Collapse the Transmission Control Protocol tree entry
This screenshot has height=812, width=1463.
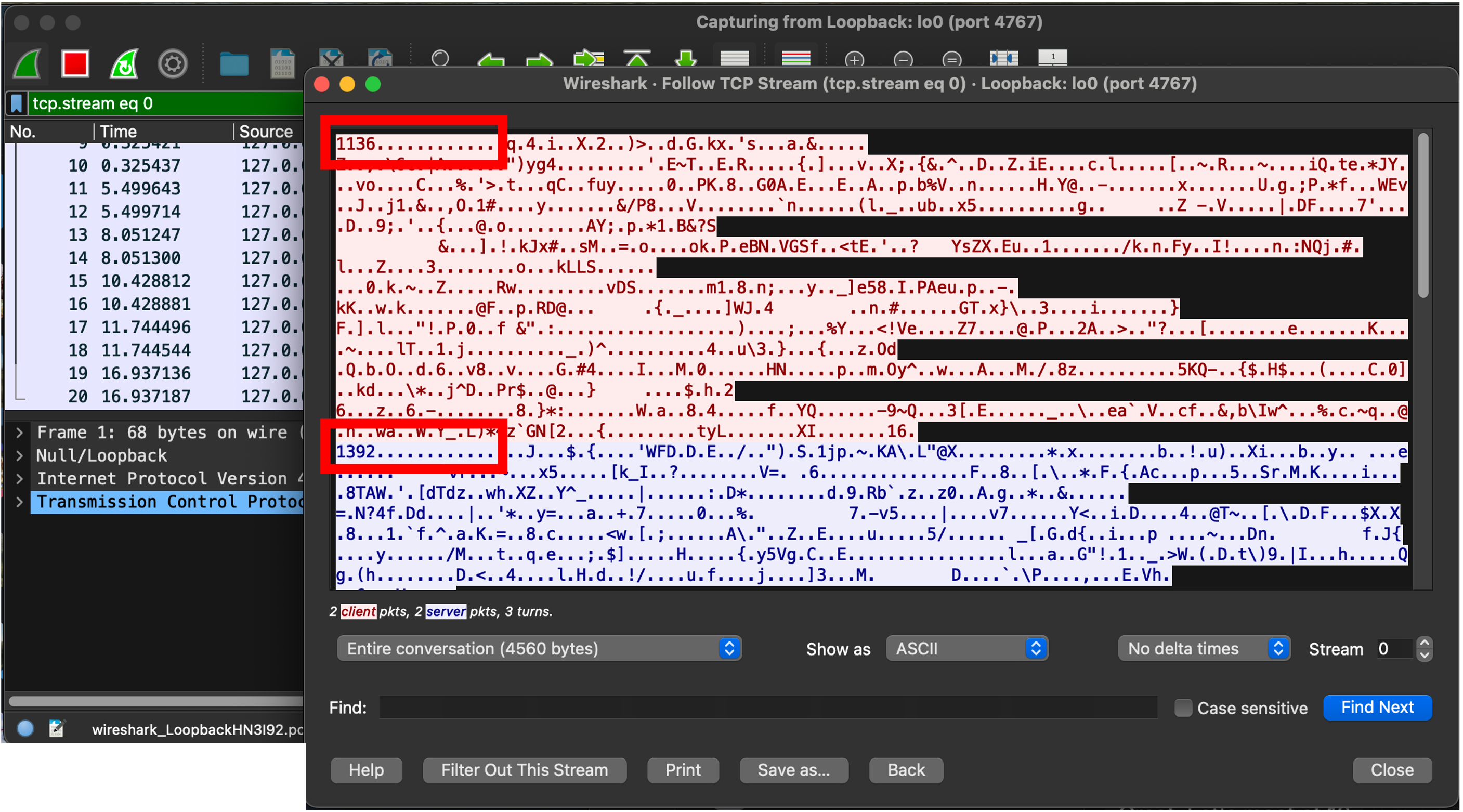[x=20, y=502]
